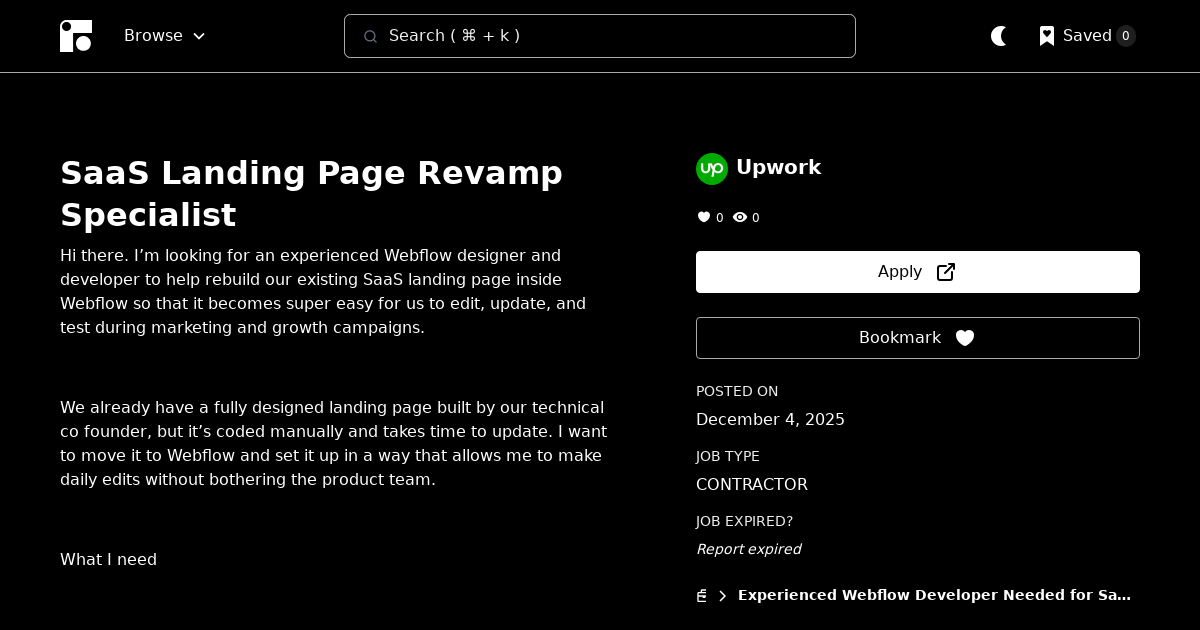Click the bookmark icon next to Saved
This screenshot has height=630, width=1200.
pos(1046,36)
